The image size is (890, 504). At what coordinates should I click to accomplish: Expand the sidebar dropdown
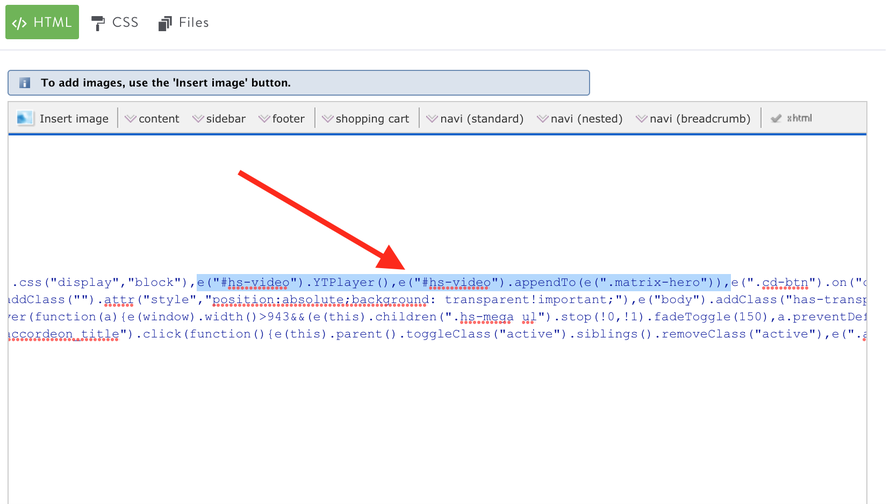219,119
